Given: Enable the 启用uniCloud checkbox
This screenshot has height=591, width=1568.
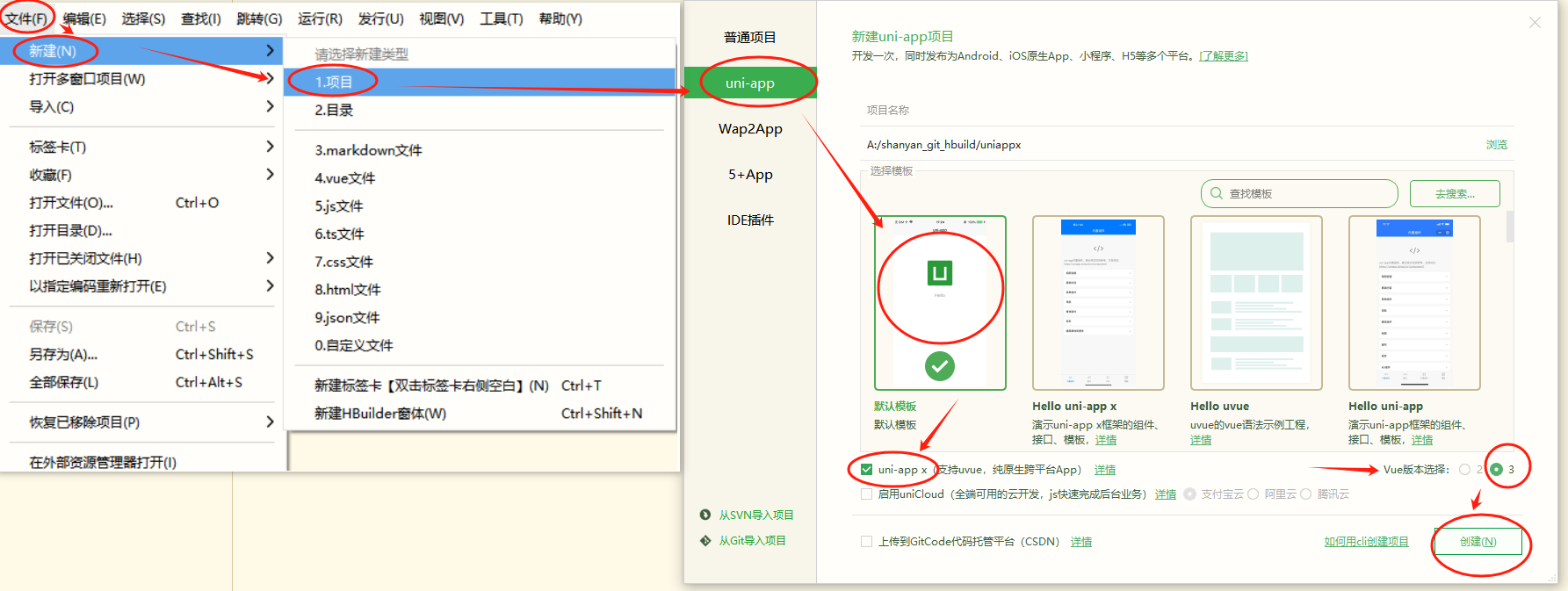Looking at the screenshot, I should 867,494.
